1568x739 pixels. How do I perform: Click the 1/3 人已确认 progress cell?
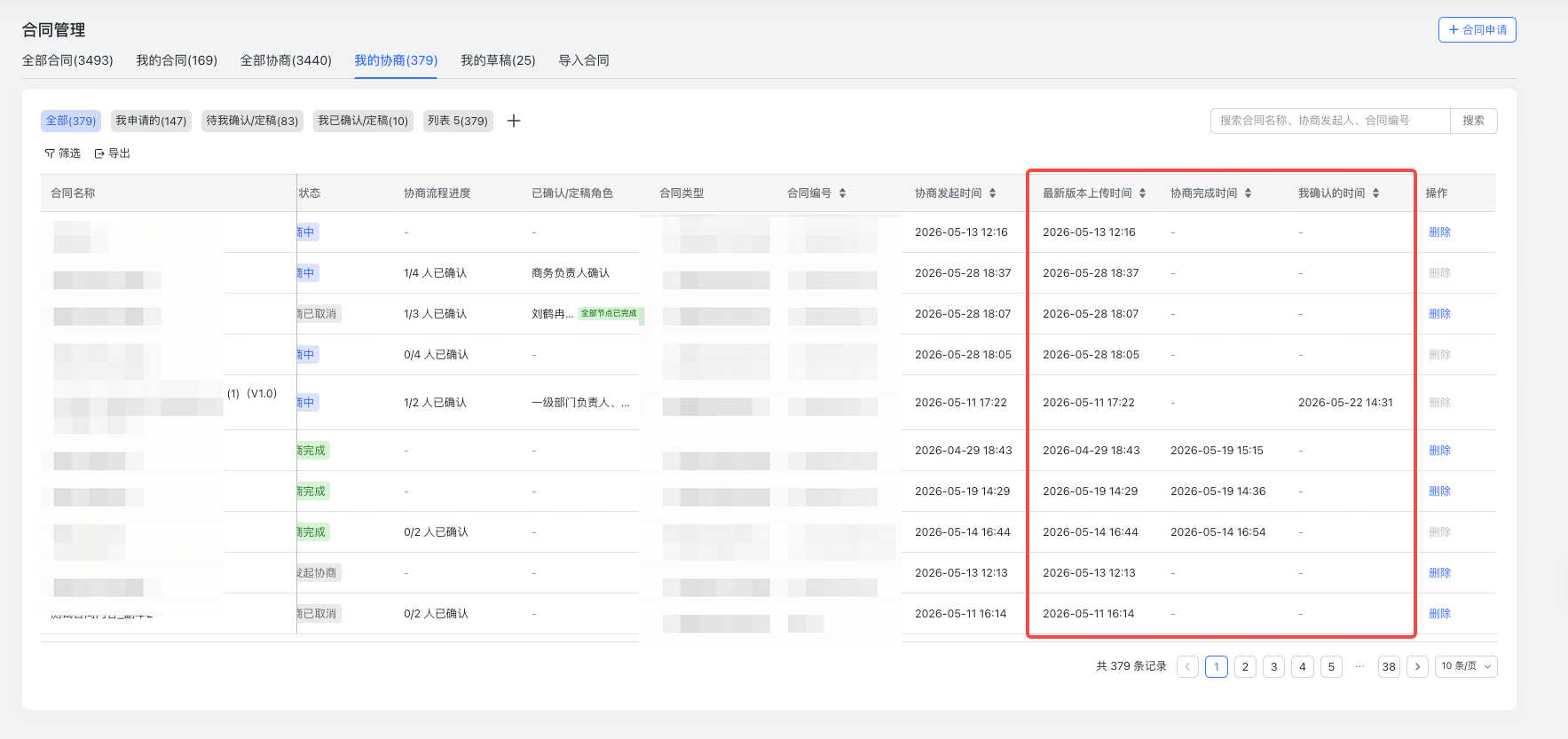435,314
